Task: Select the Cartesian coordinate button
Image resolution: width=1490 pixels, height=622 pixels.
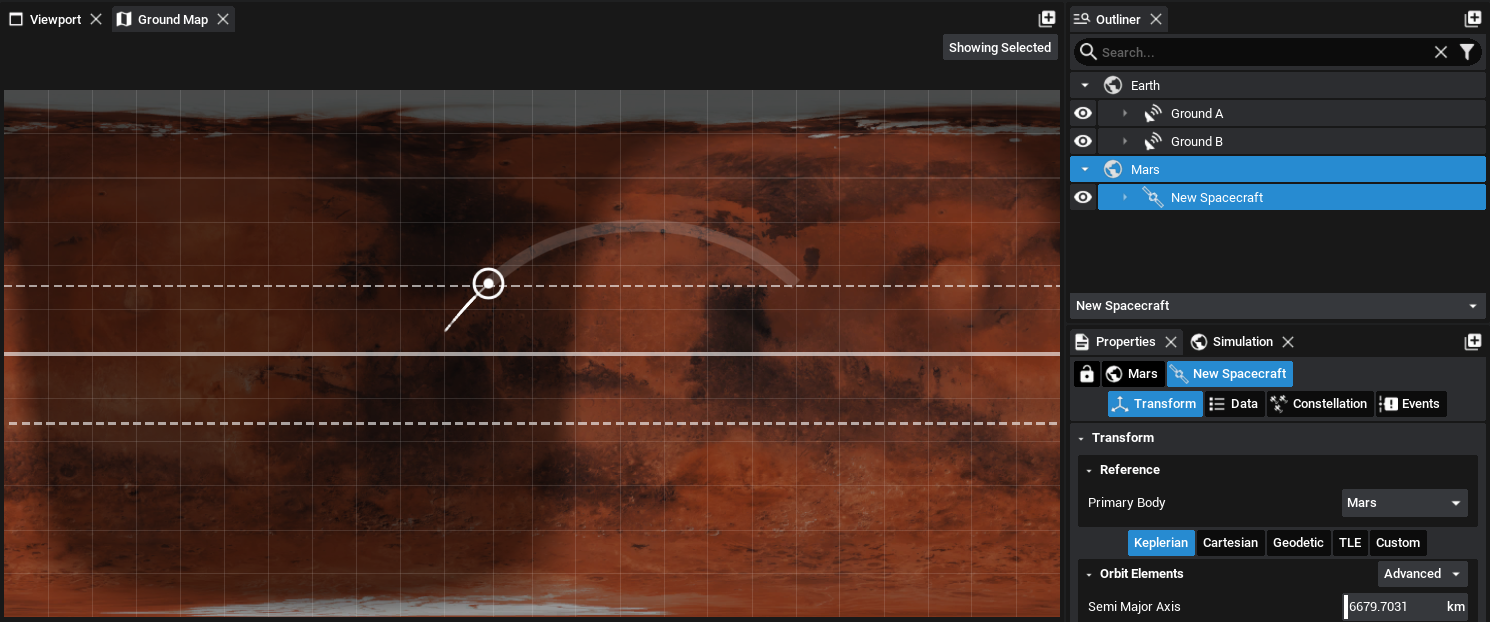Action: click(1230, 543)
